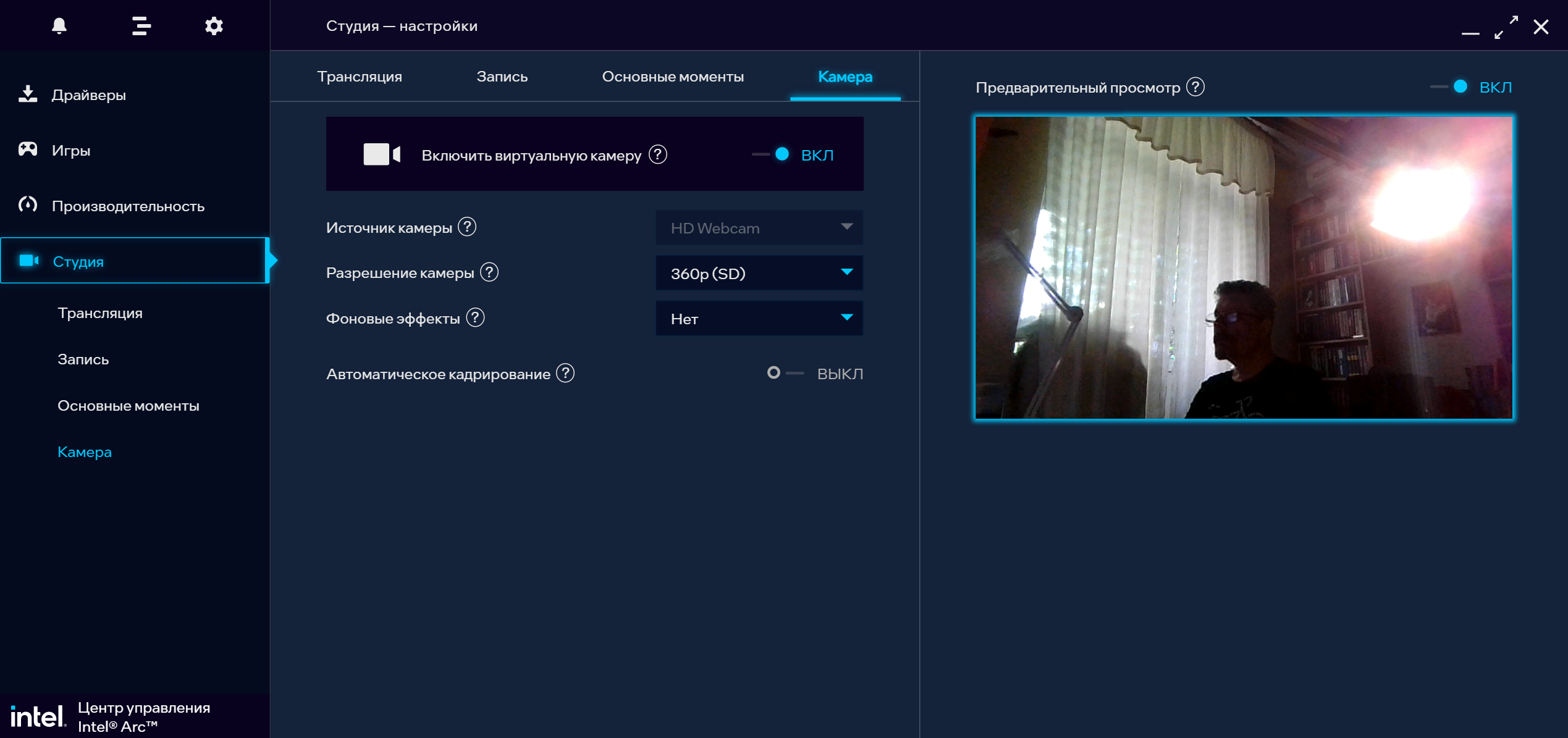The width and height of the screenshot is (1568, 738).
Task: Open settings gear icon
Action: click(214, 26)
